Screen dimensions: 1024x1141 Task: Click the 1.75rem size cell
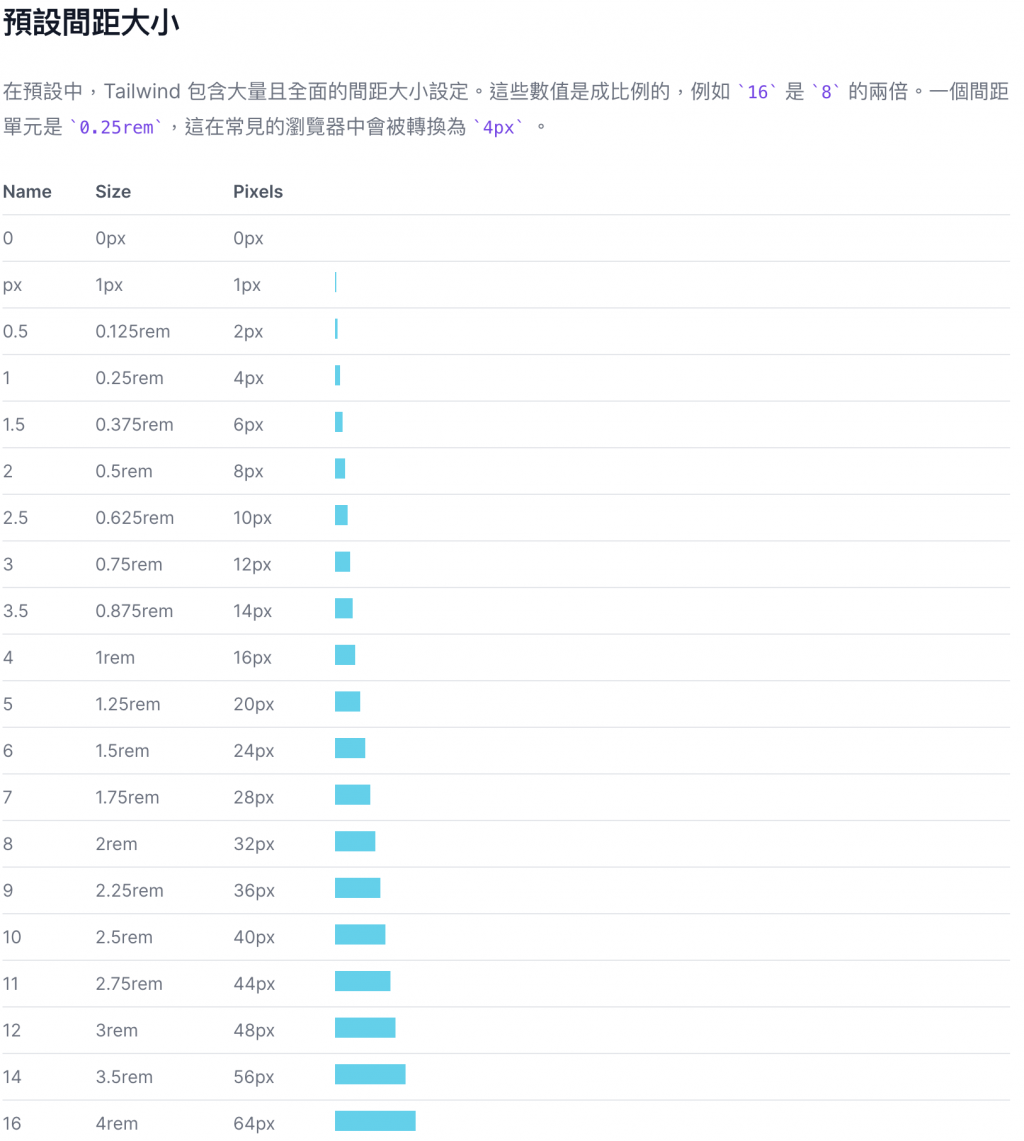[x=127, y=798]
